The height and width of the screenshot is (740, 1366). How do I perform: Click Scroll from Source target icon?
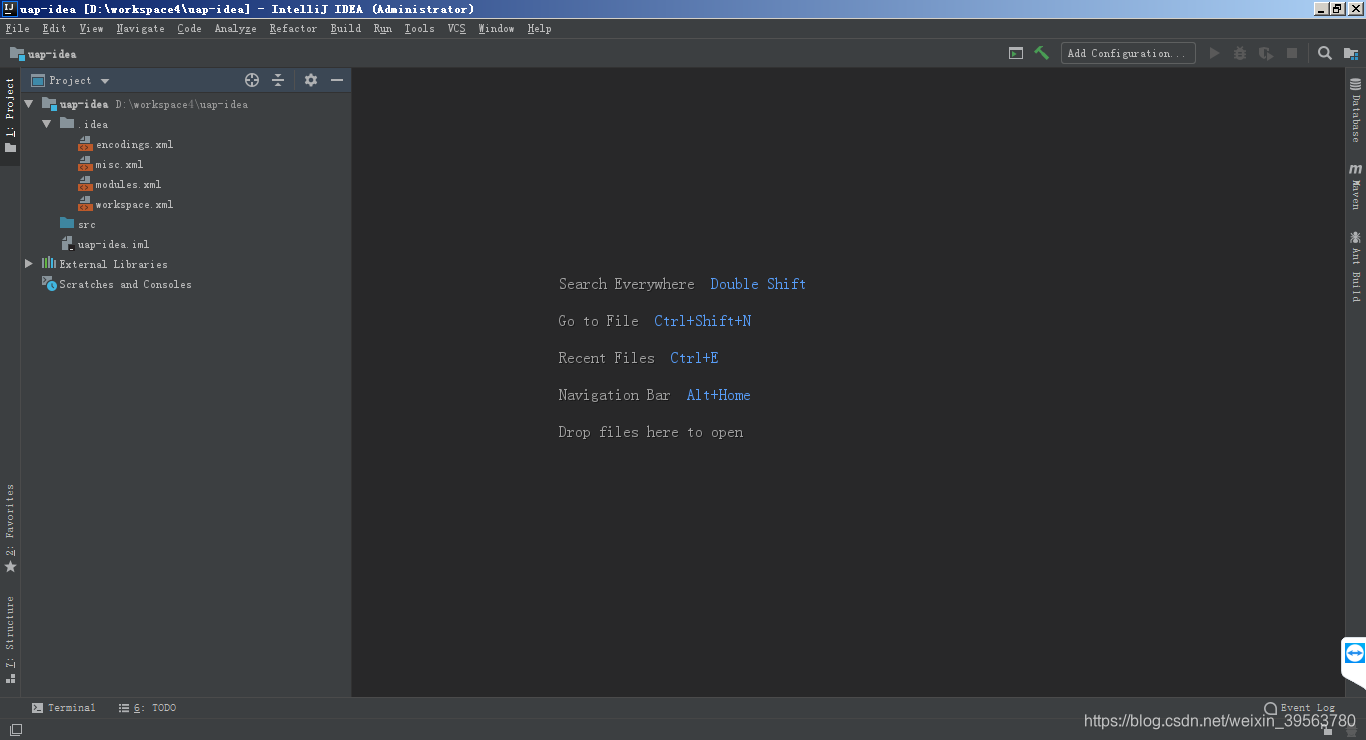pyautogui.click(x=252, y=80)
